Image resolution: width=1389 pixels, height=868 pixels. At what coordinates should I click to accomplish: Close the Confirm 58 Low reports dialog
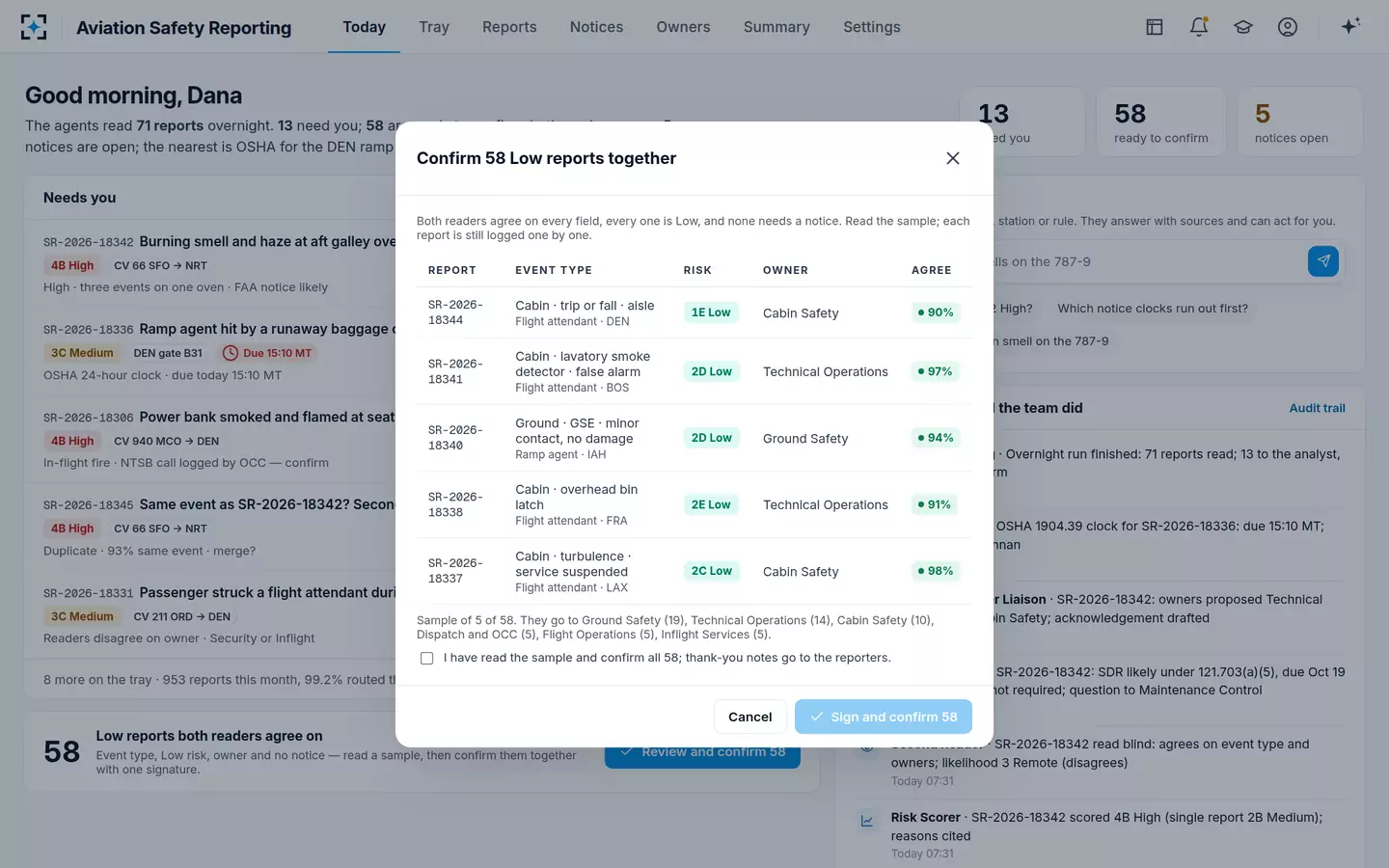pos(953,158)
